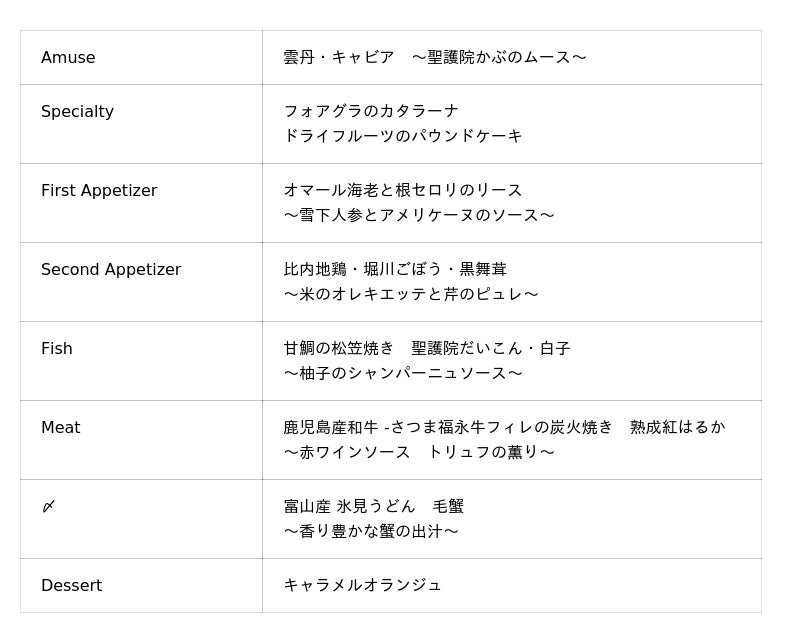Select the 比内地鶏・堀川ごぼう・黒舞茸 line
800x643 pixels.
coord(395,269)
